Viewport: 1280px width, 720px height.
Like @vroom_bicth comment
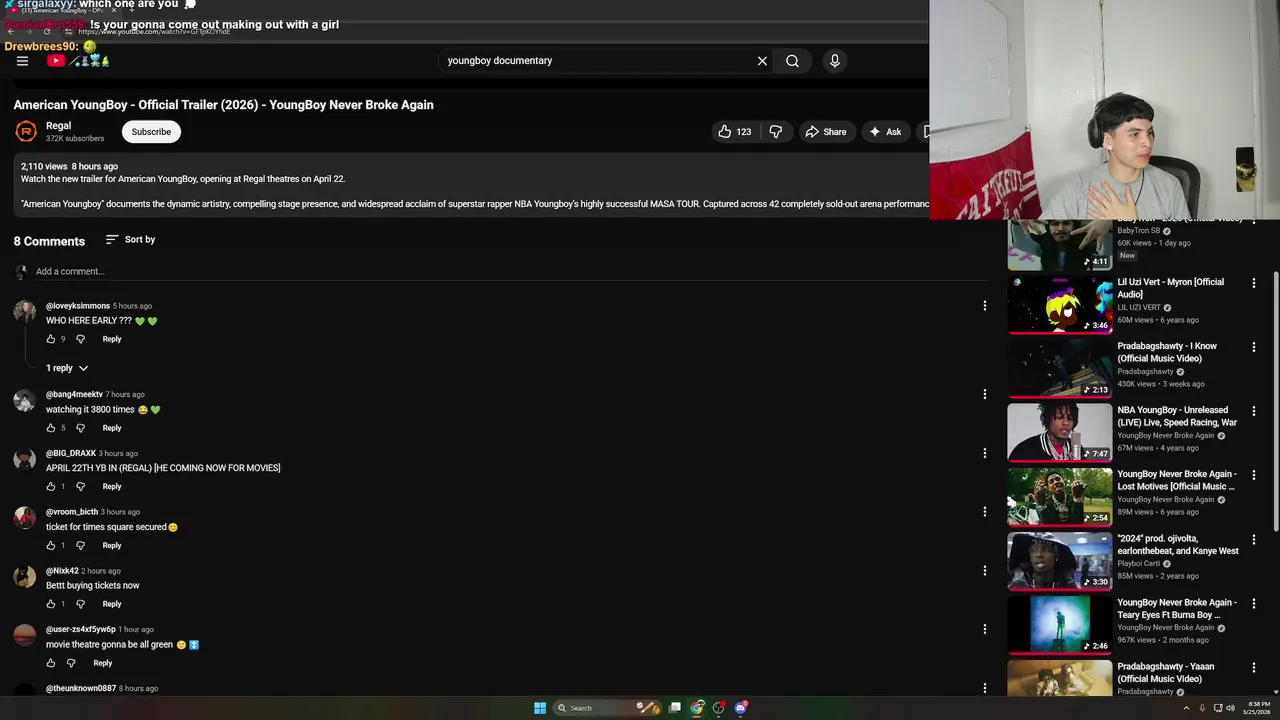click(x=51, y=546)
